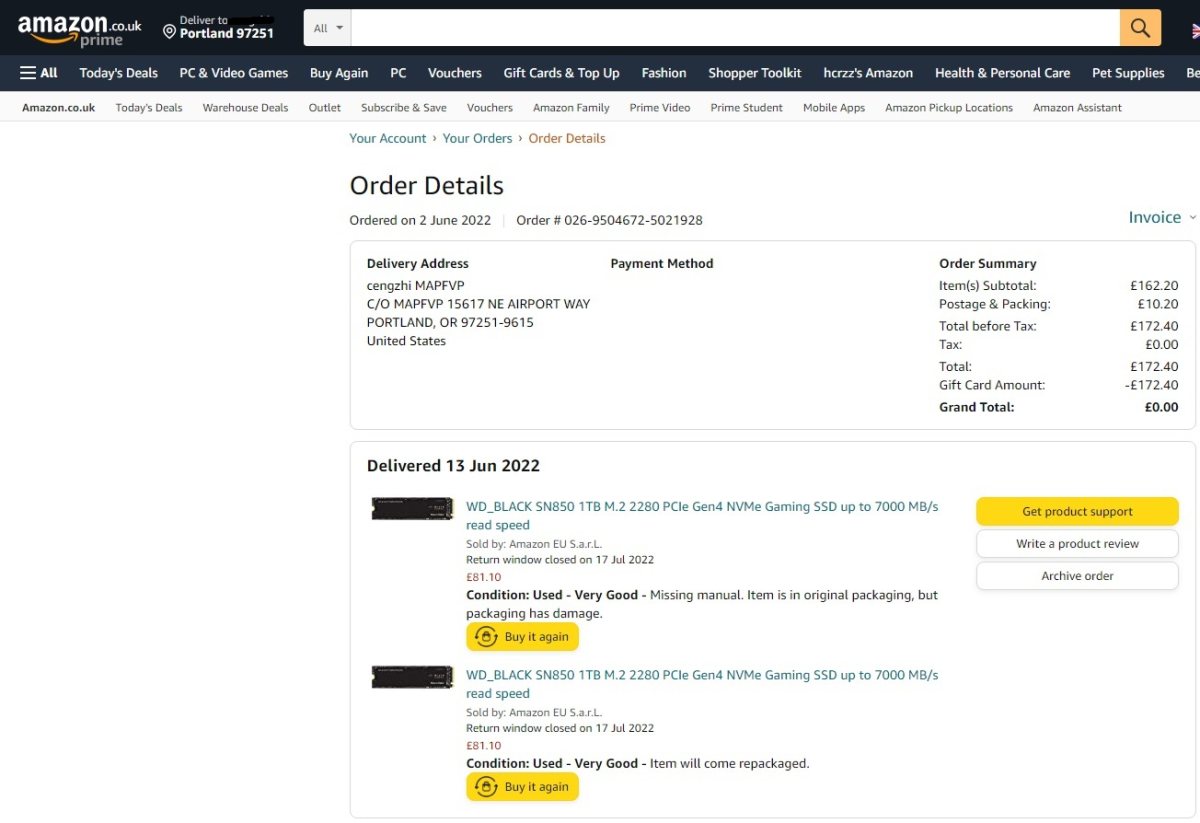Click the Order Details breadcrumb
Viewport: 1200px width, 823px height.
(x=567, y=139)
